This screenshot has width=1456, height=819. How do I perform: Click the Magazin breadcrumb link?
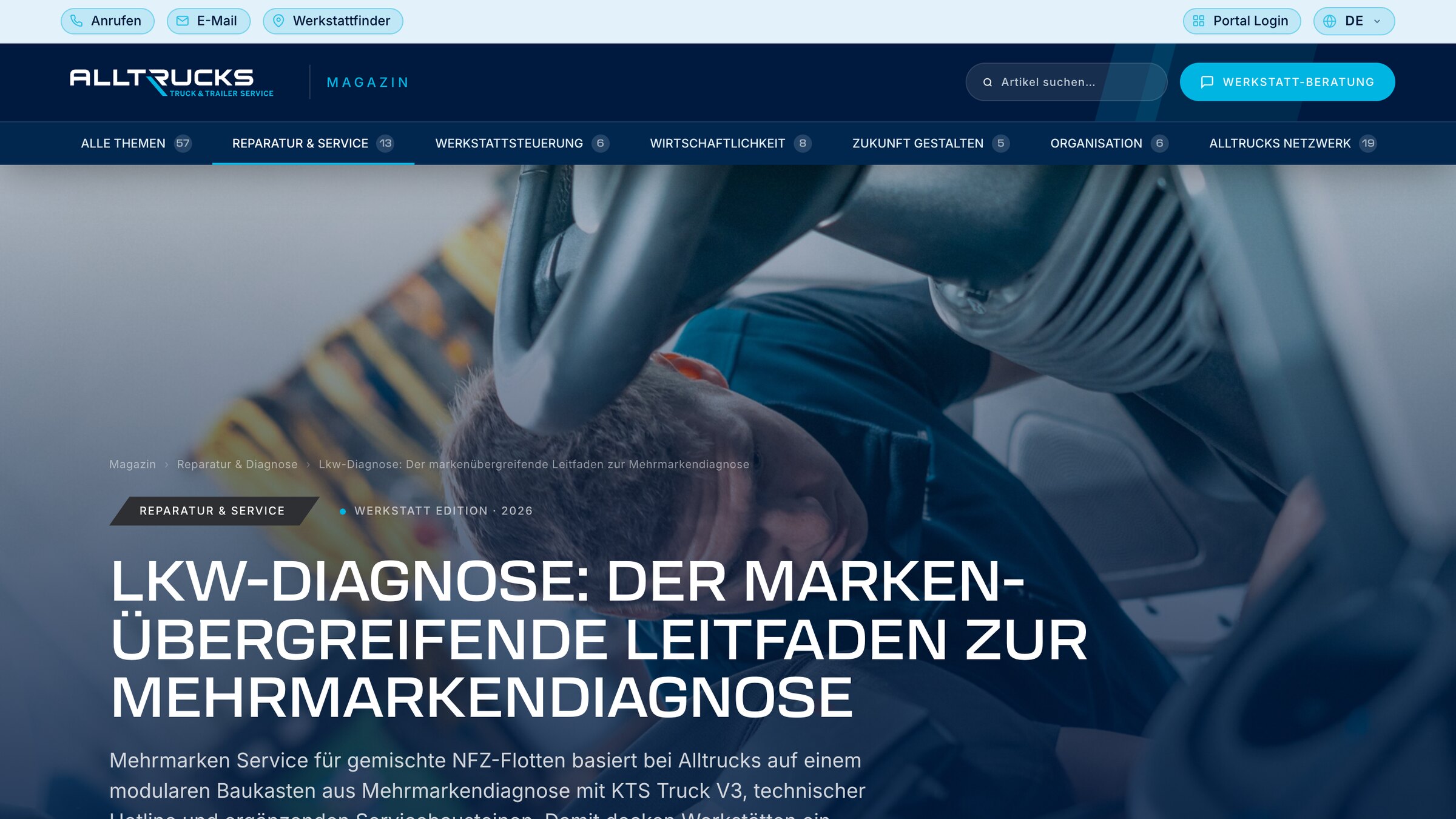pos(132,464)
